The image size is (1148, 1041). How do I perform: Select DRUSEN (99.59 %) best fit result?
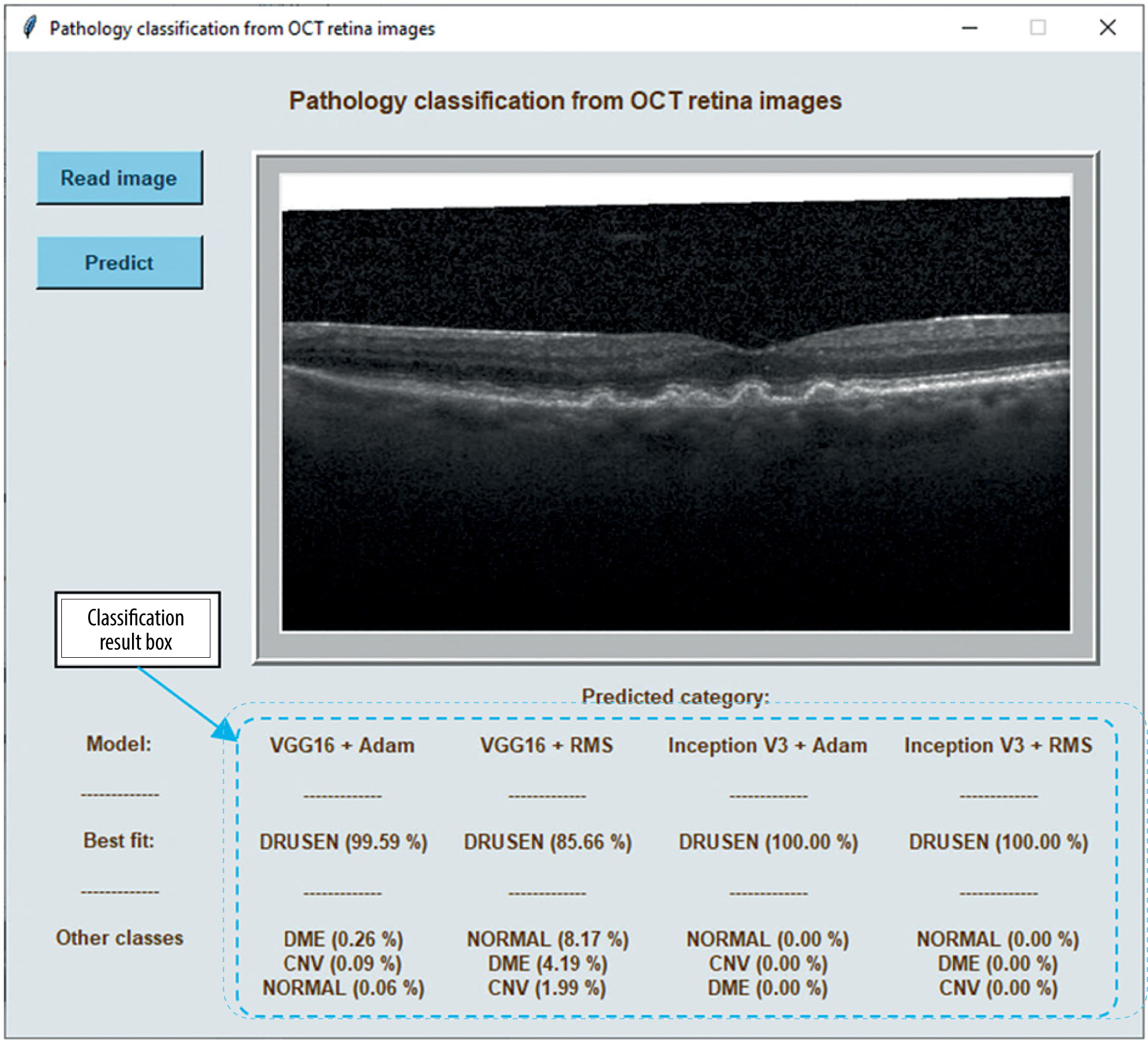[343, 842]
